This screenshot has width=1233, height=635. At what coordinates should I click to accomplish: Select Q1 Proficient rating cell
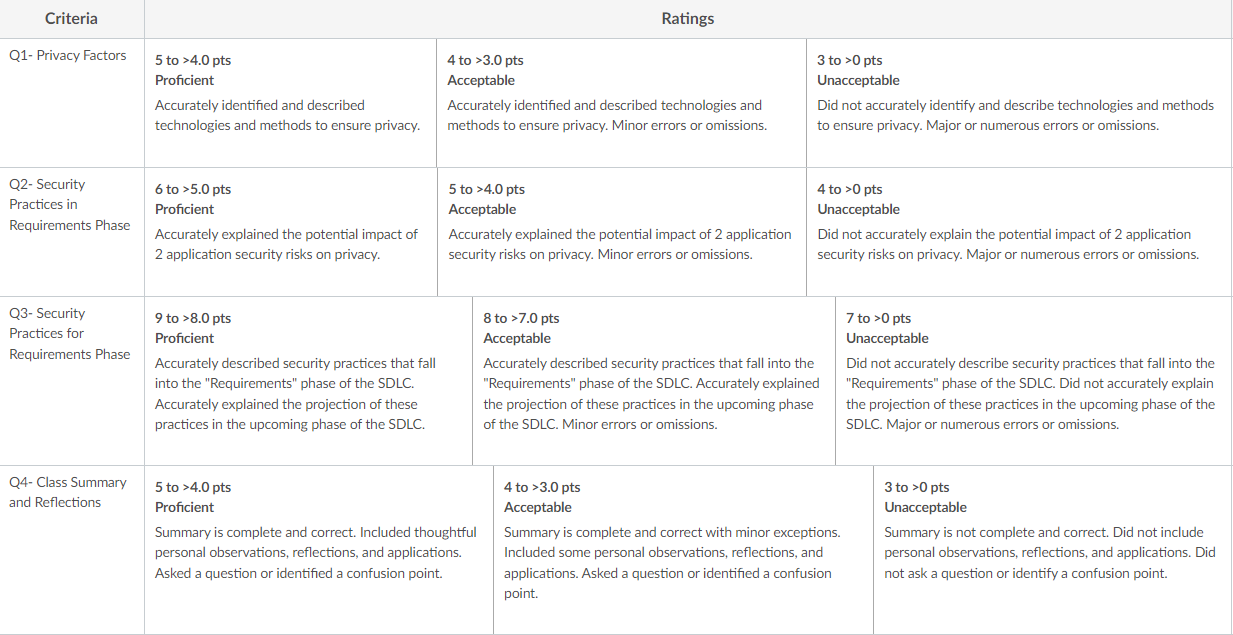click(x=290, y=103)
